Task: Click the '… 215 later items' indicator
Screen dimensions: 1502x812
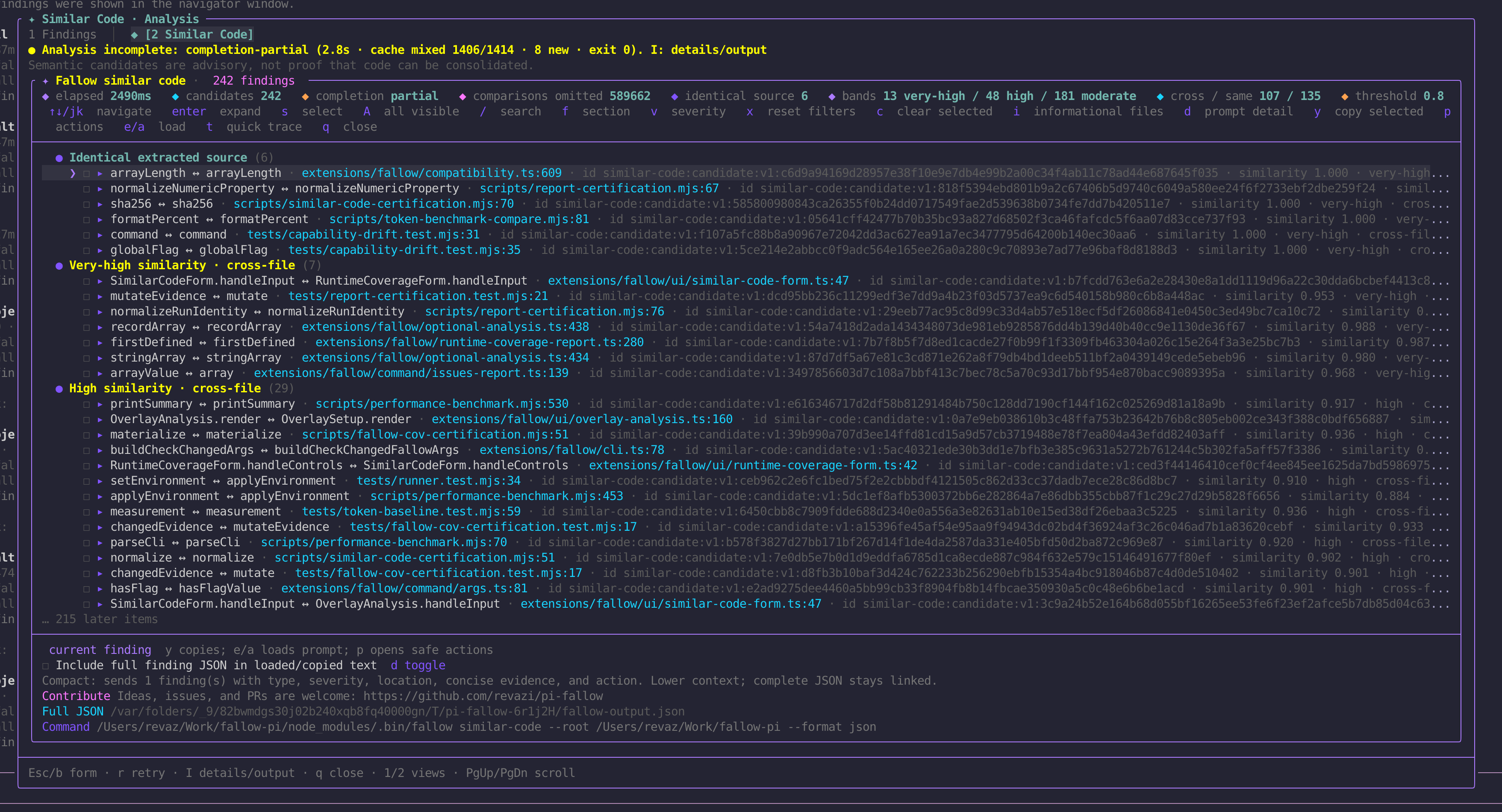Action: click(100, 620)
